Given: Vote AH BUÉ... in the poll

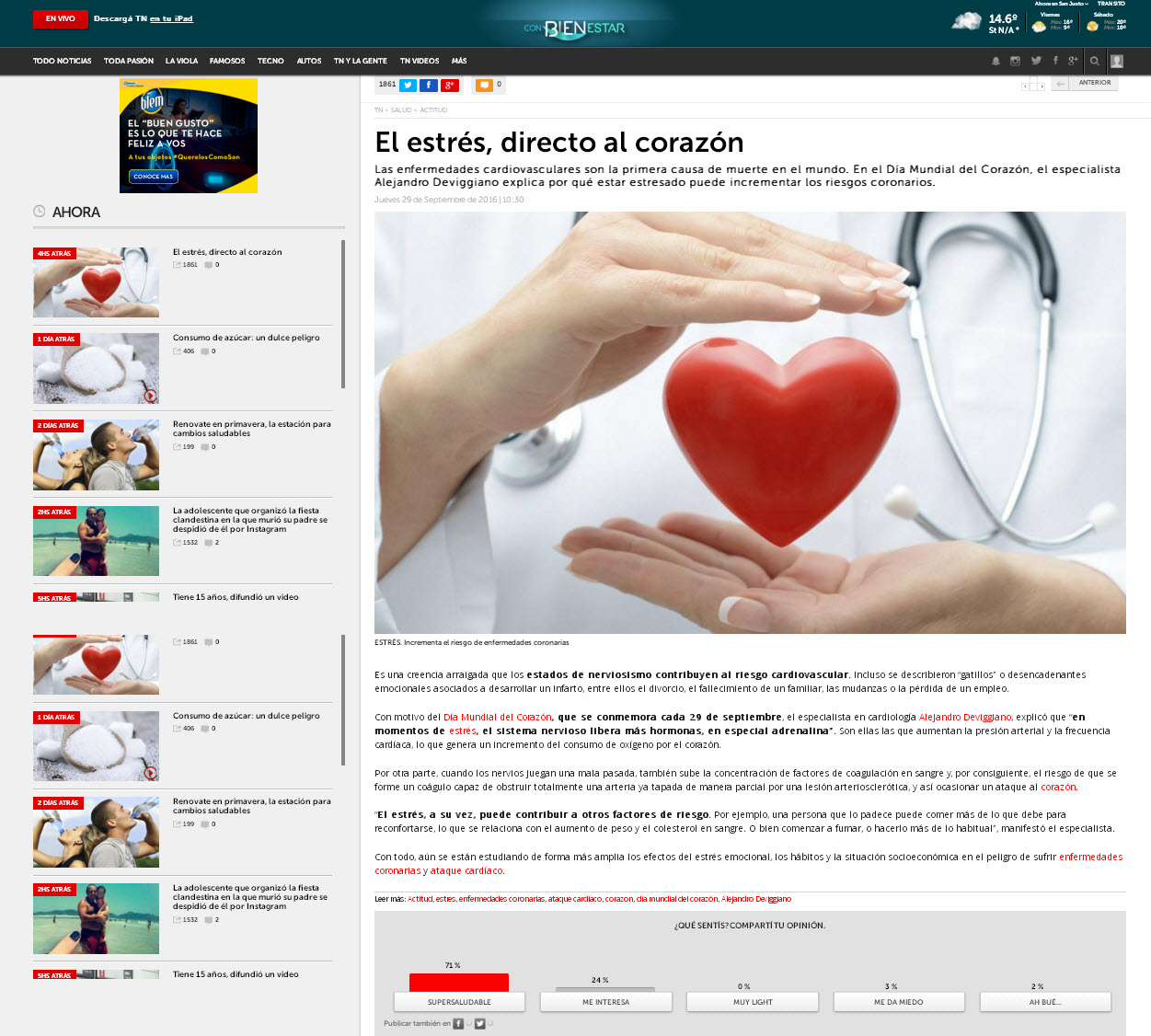Looking at the screenshot, I should (1045, 1002).
